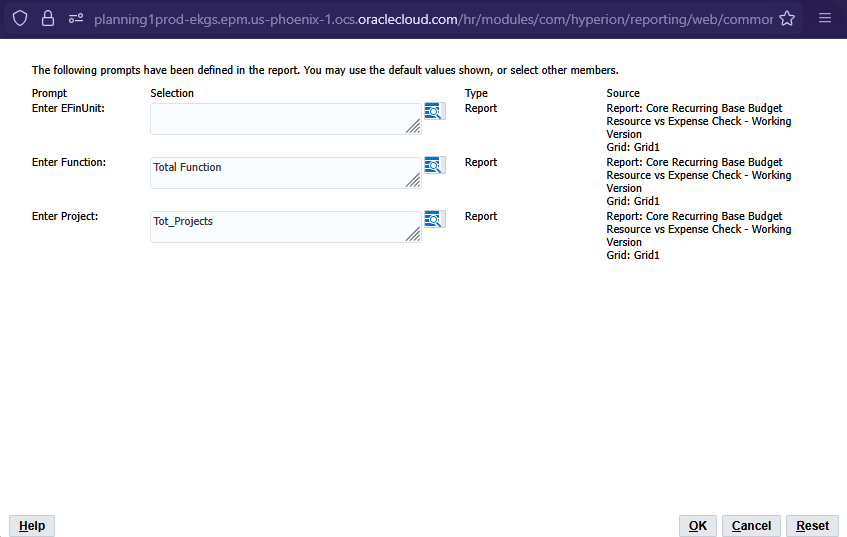Click the 'Report' type of Function row
This screenshot has width=847, height=537.
[481, 162]
